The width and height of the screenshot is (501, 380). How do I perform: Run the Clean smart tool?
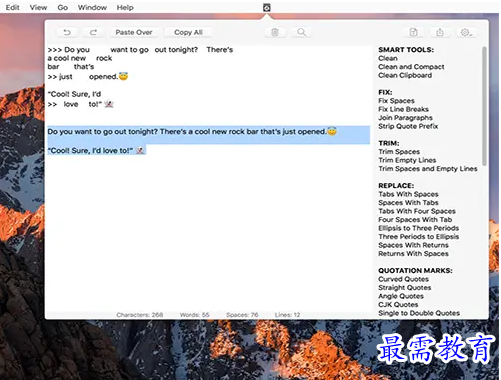tap(388, 58)
